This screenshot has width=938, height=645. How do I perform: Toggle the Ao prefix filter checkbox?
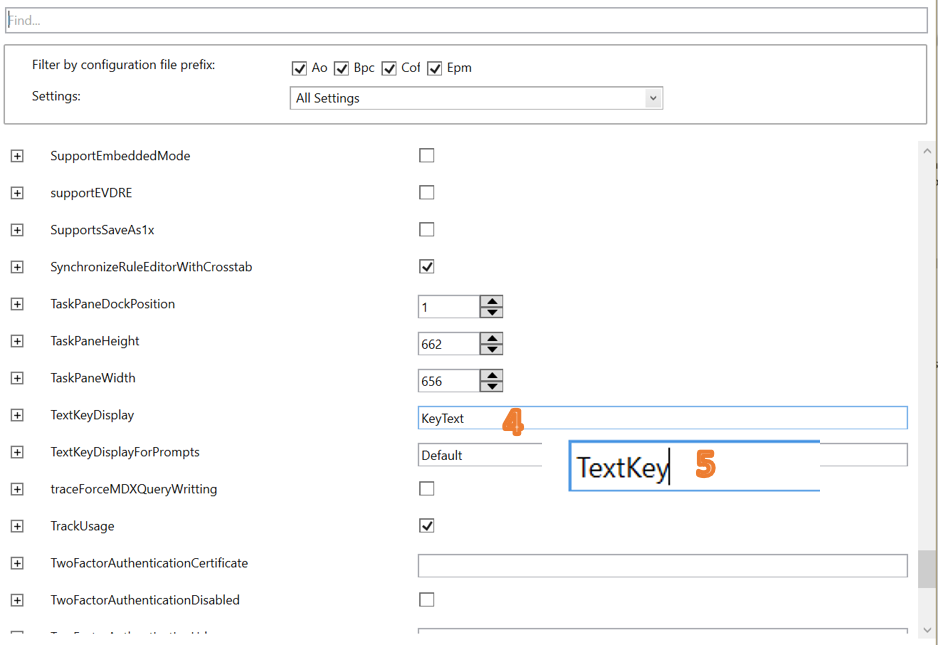pos(299,68)
